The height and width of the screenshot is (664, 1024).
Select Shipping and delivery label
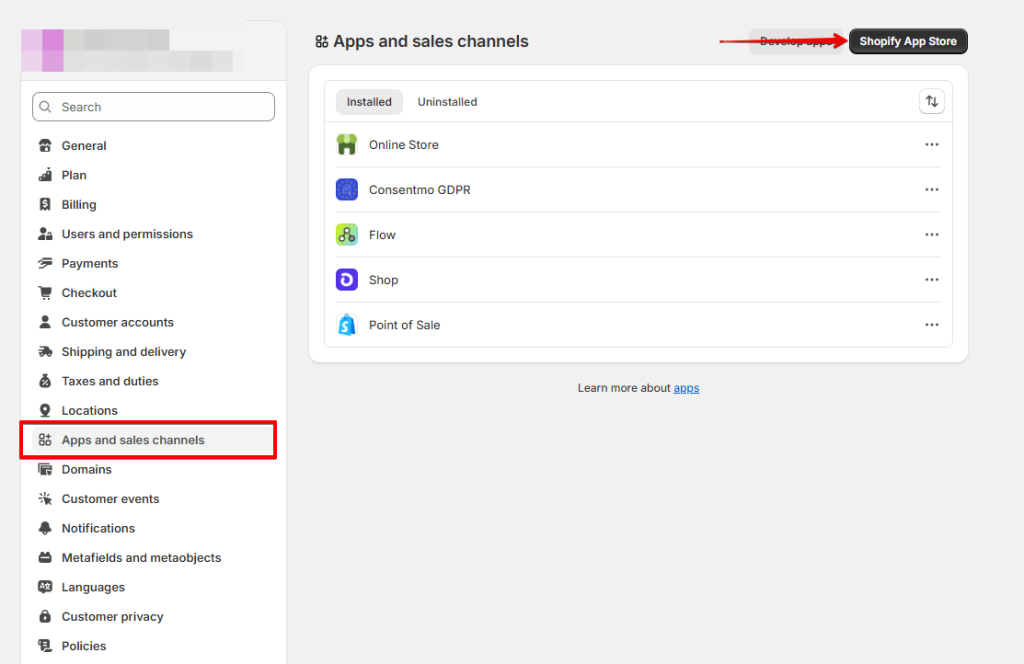pos(124,351)
